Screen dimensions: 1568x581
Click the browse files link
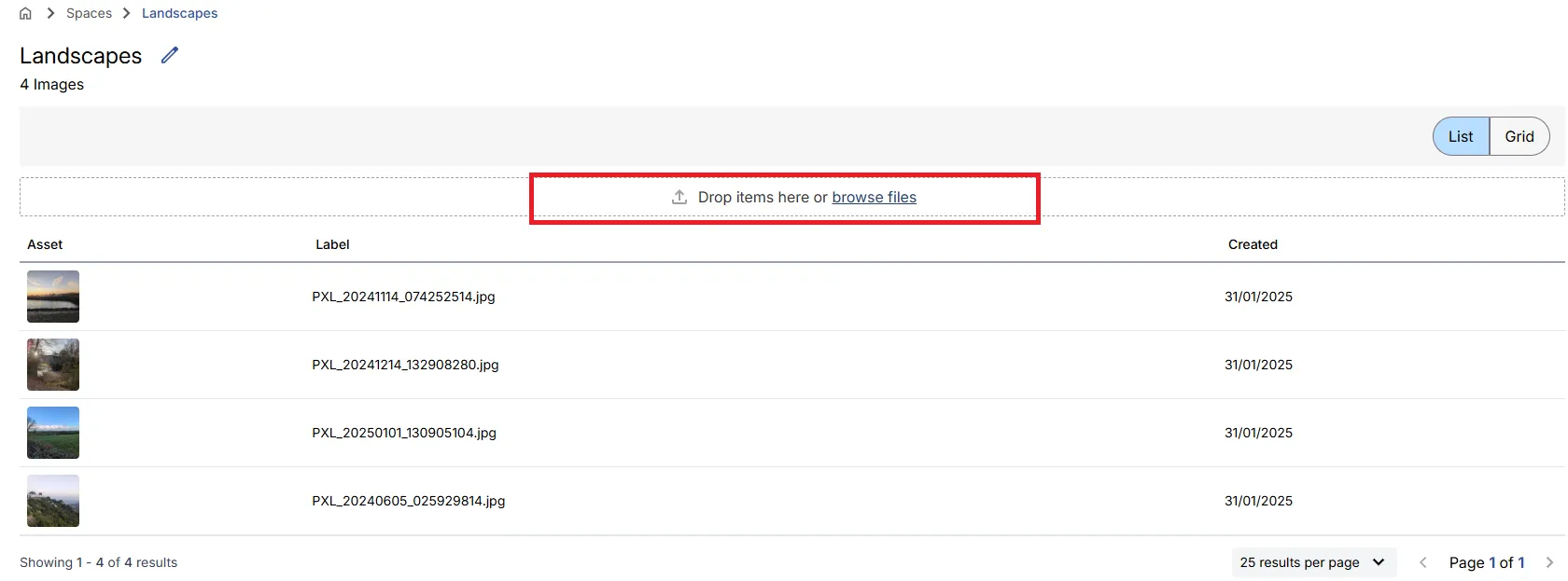pyautogui.click(x=874, y=197)
